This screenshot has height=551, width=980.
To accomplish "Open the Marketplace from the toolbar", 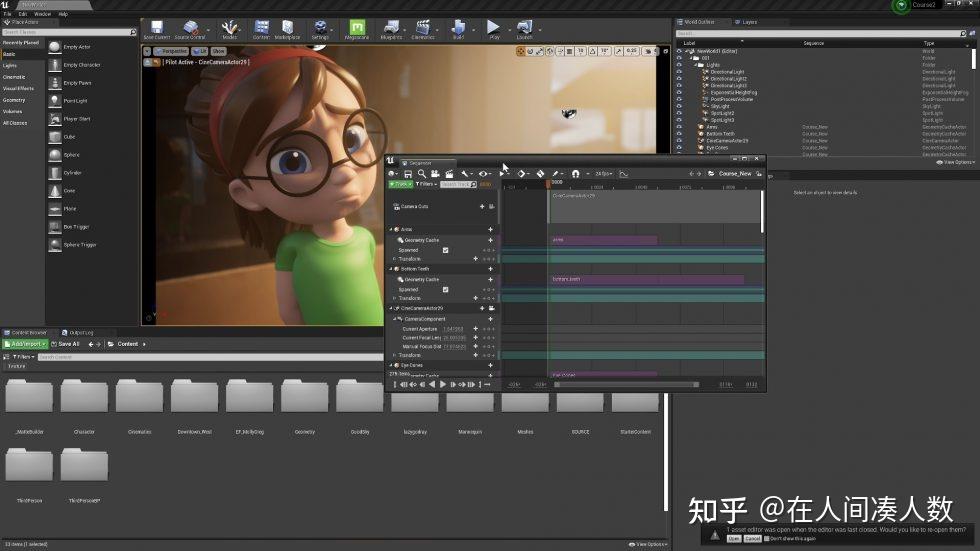I will (x=288, y=29).
